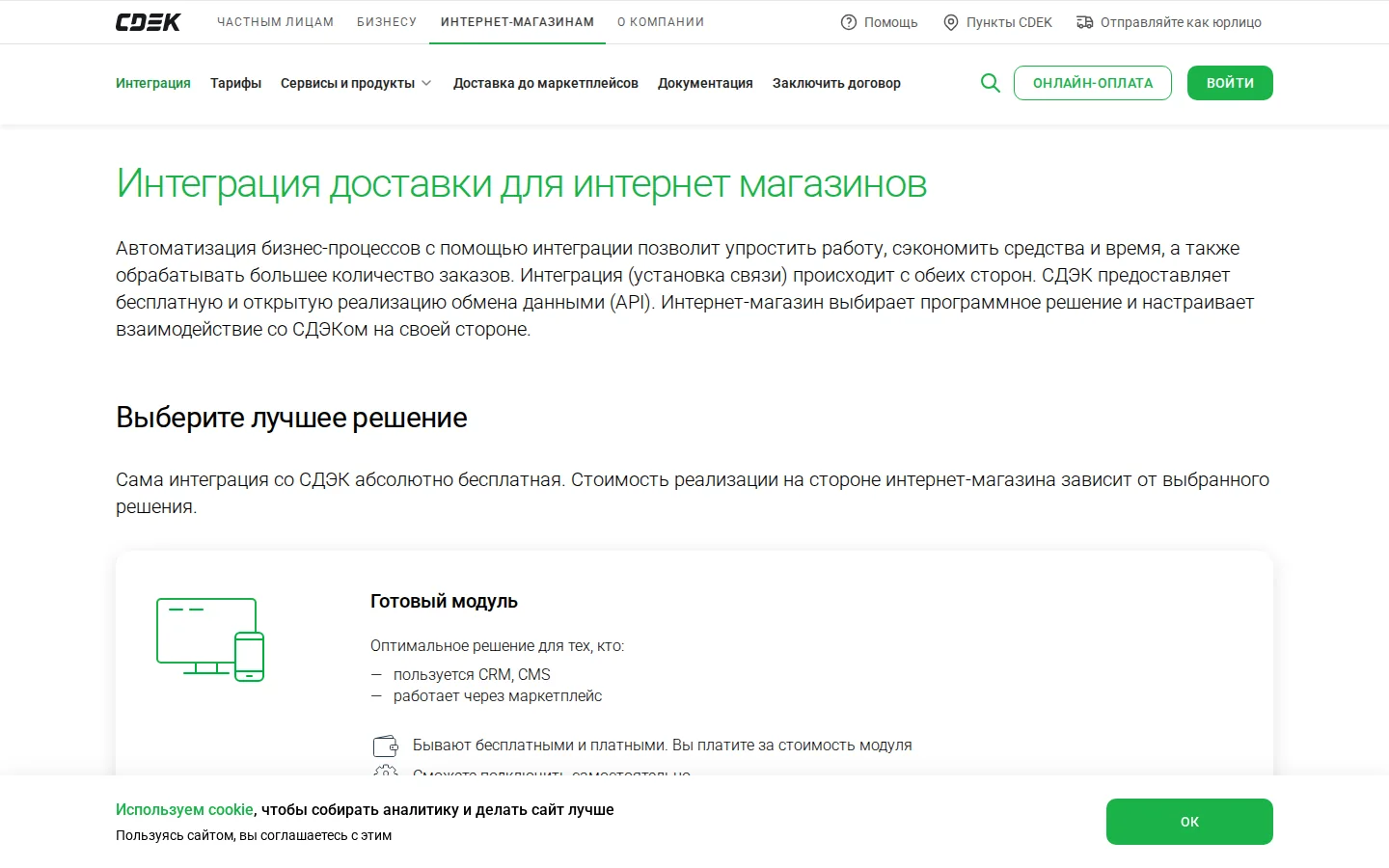Click the Интеграция доставки для интернет магазинов title
This screenshot has width=1389, height=868.
pyautogui.click(x=521, y=183)
